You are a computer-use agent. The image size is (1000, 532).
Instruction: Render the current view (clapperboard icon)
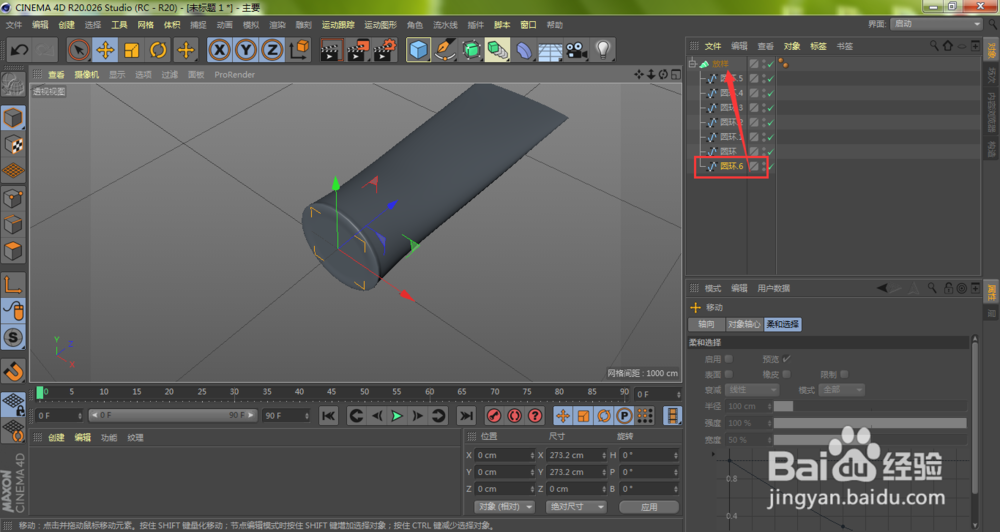point(331,49)
